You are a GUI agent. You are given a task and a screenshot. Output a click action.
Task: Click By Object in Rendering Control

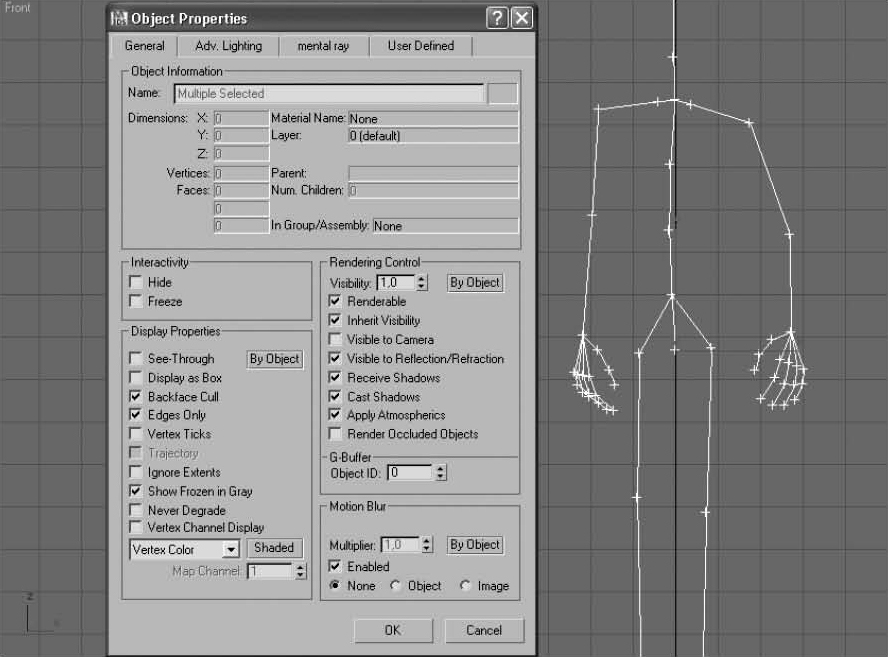click(474, 283)
